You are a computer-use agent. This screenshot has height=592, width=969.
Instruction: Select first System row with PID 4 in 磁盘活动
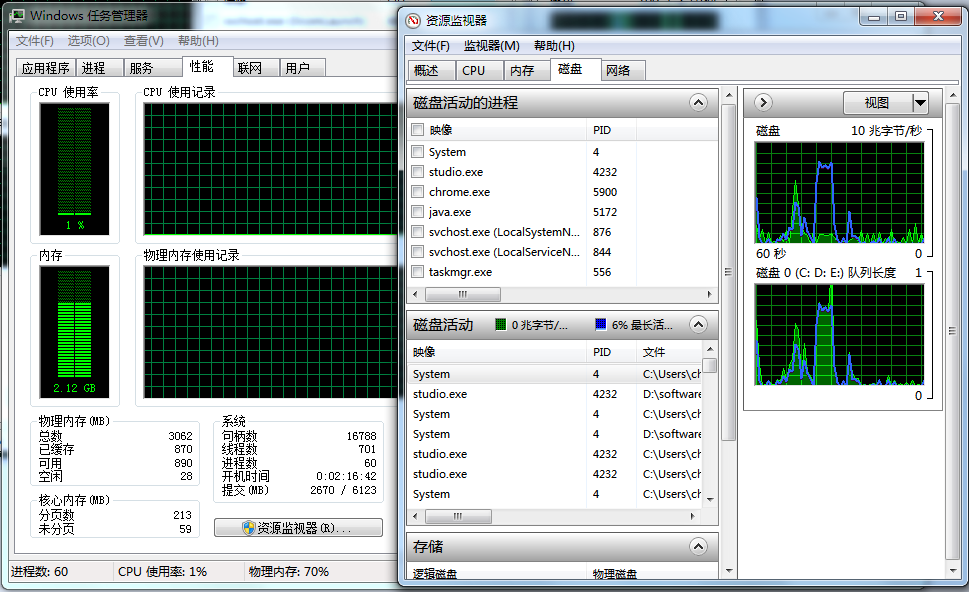pos(556,374)
